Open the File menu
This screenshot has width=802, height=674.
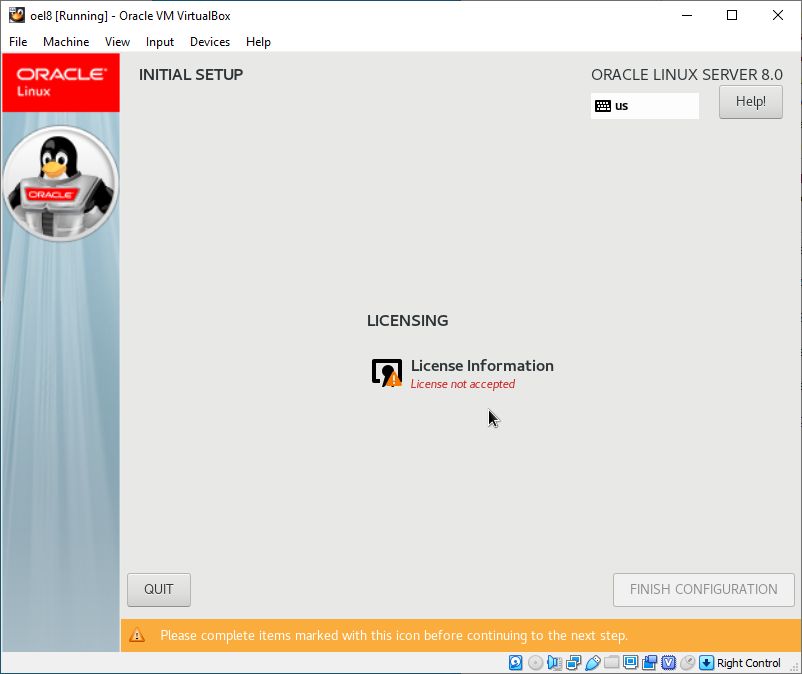[18, 42]
